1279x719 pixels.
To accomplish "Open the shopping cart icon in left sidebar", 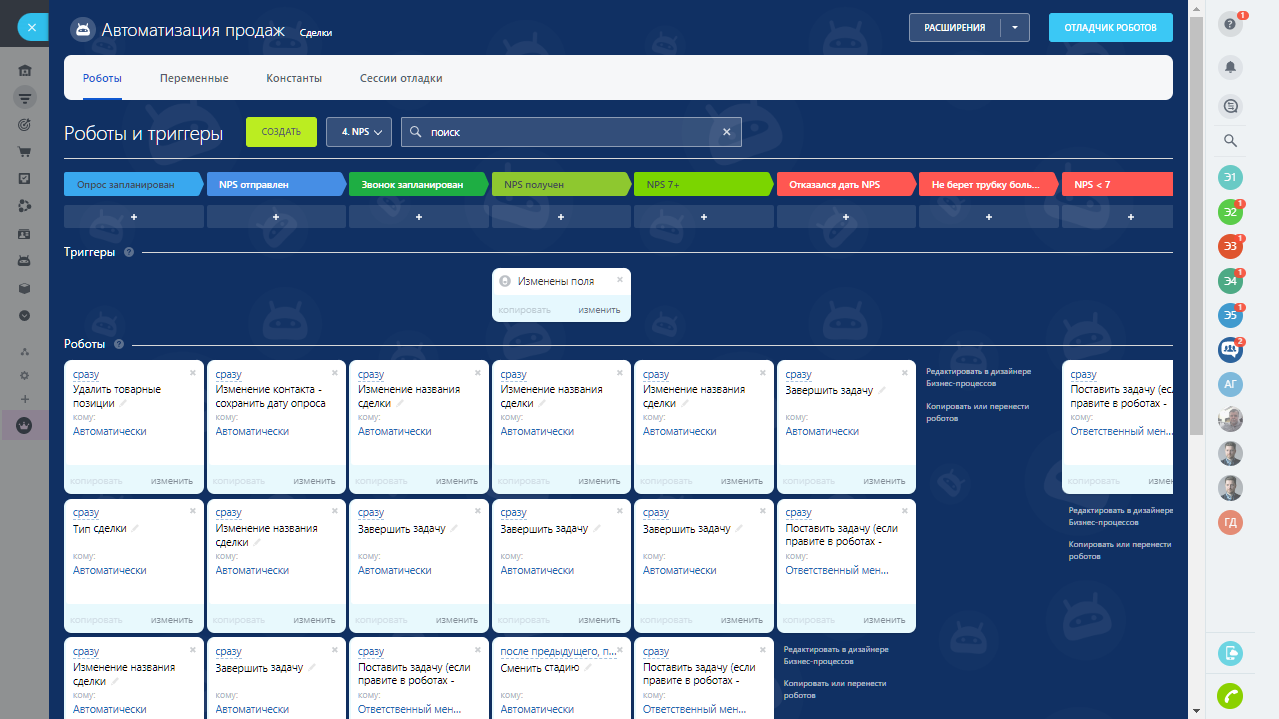I will click(25, 152).
